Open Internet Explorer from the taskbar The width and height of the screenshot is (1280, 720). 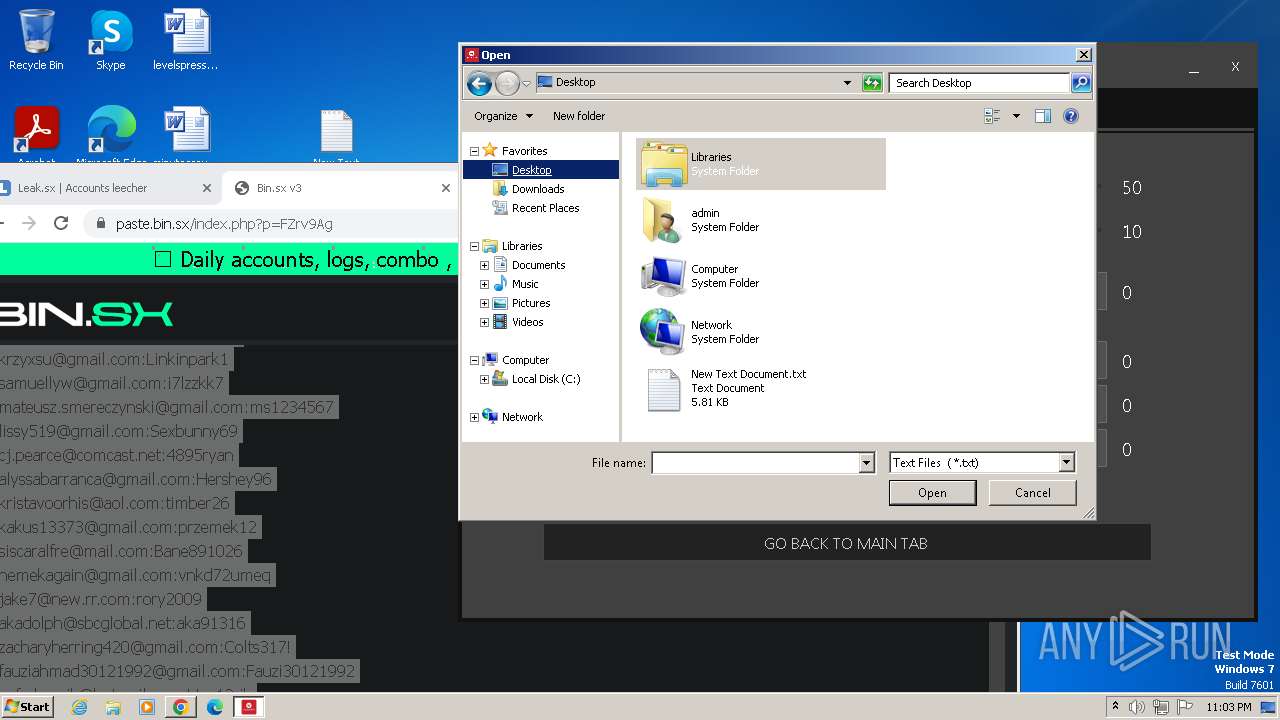80,707
